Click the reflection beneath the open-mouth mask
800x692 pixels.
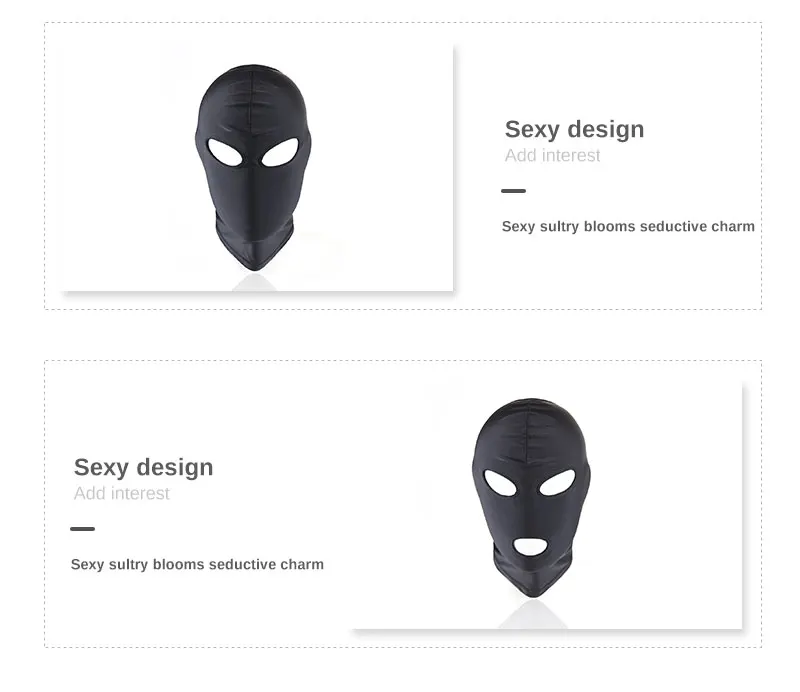click(532, 614)
